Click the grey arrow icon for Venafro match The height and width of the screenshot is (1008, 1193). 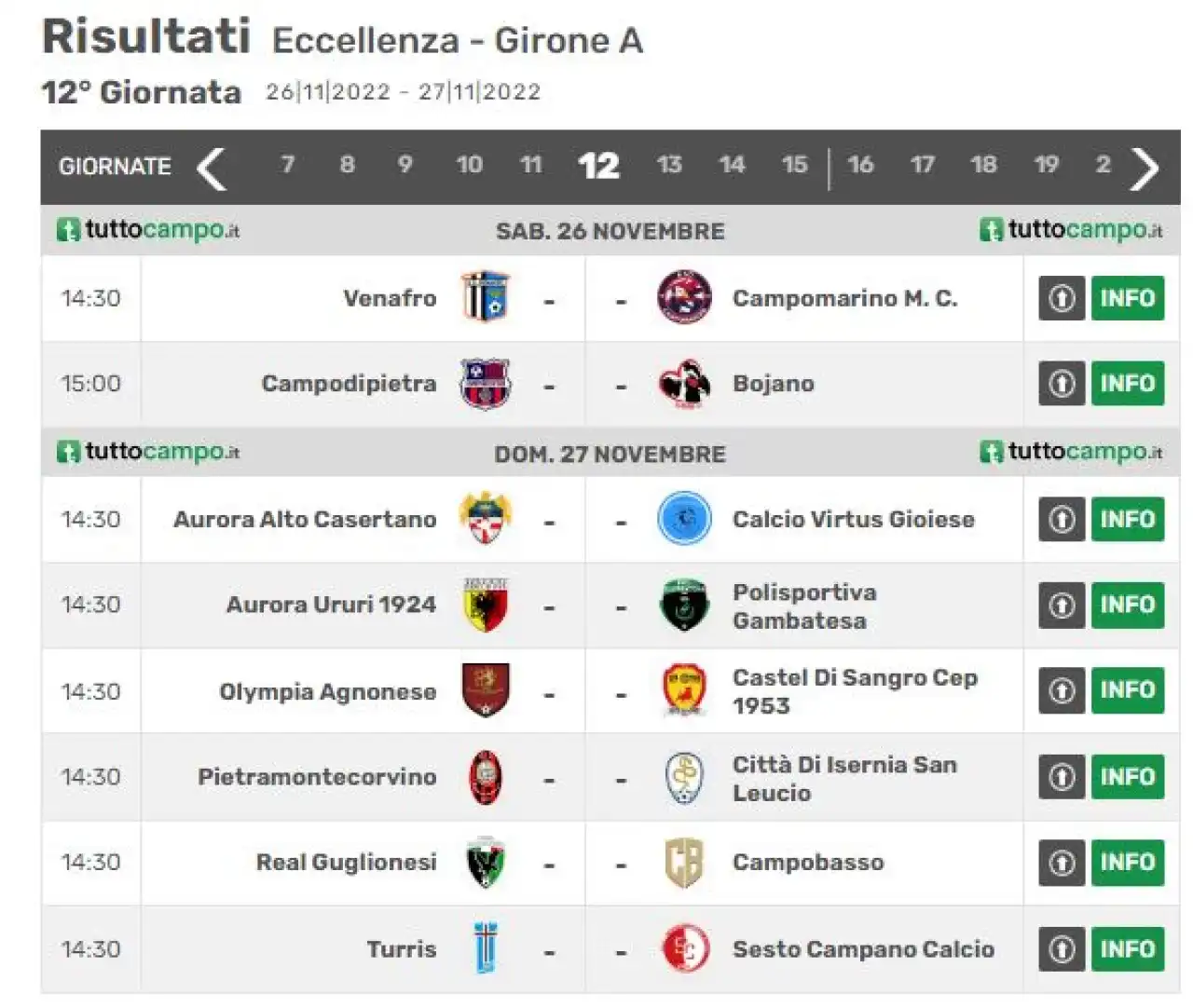1062,298
